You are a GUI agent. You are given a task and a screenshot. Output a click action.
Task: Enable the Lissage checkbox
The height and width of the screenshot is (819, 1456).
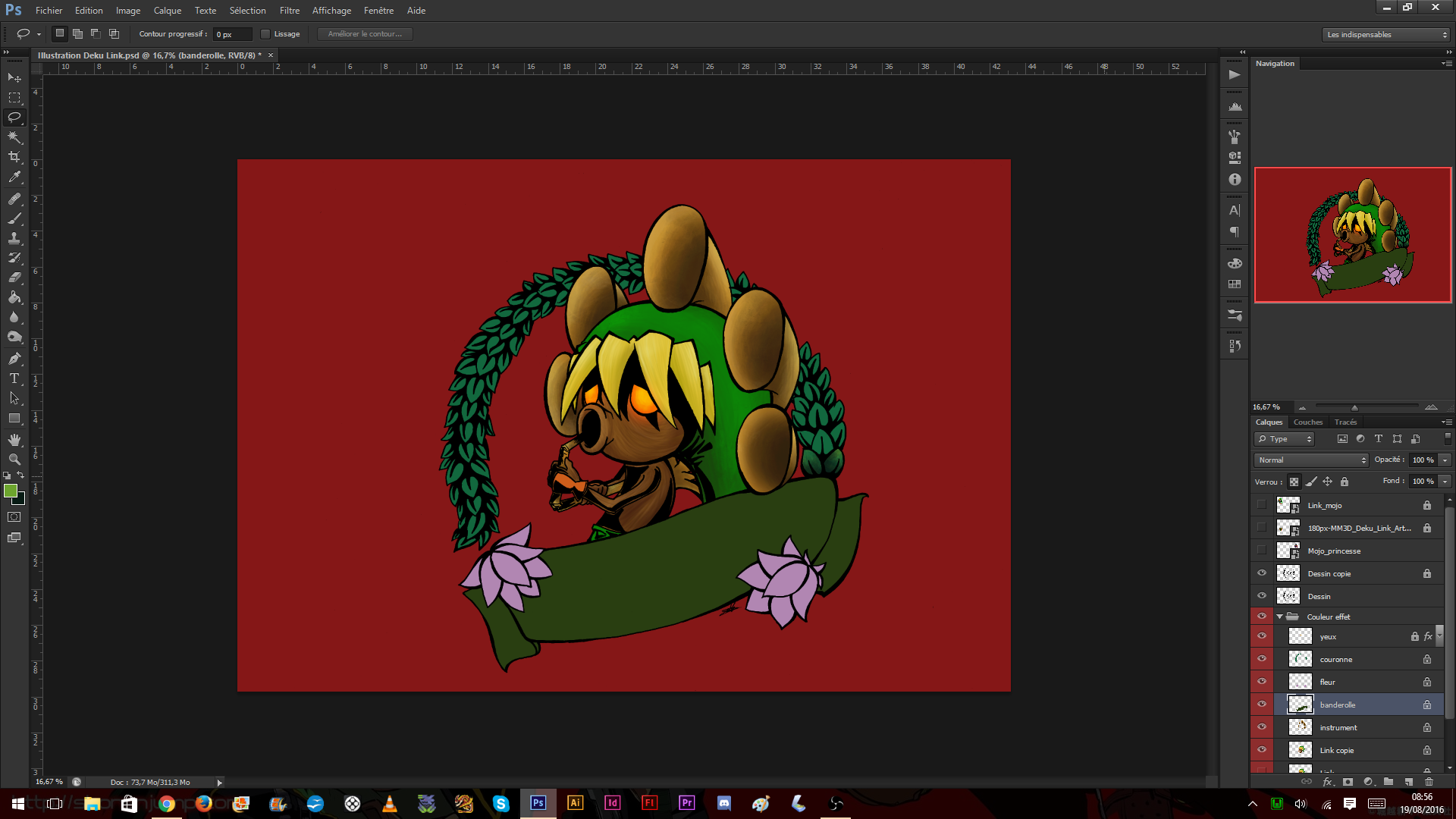coord(265,33)
